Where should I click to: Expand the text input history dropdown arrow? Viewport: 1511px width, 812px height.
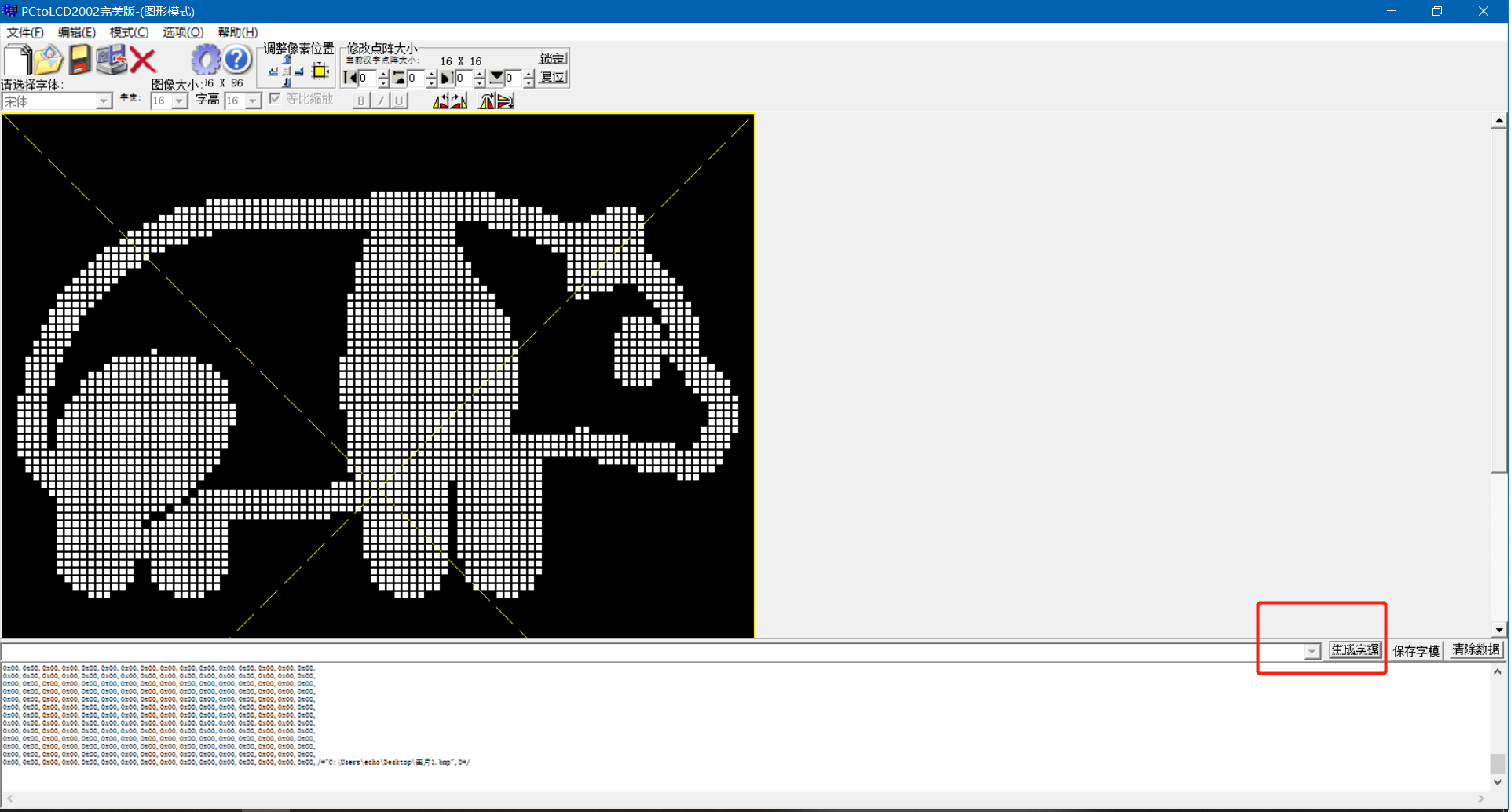(1312, 651)
